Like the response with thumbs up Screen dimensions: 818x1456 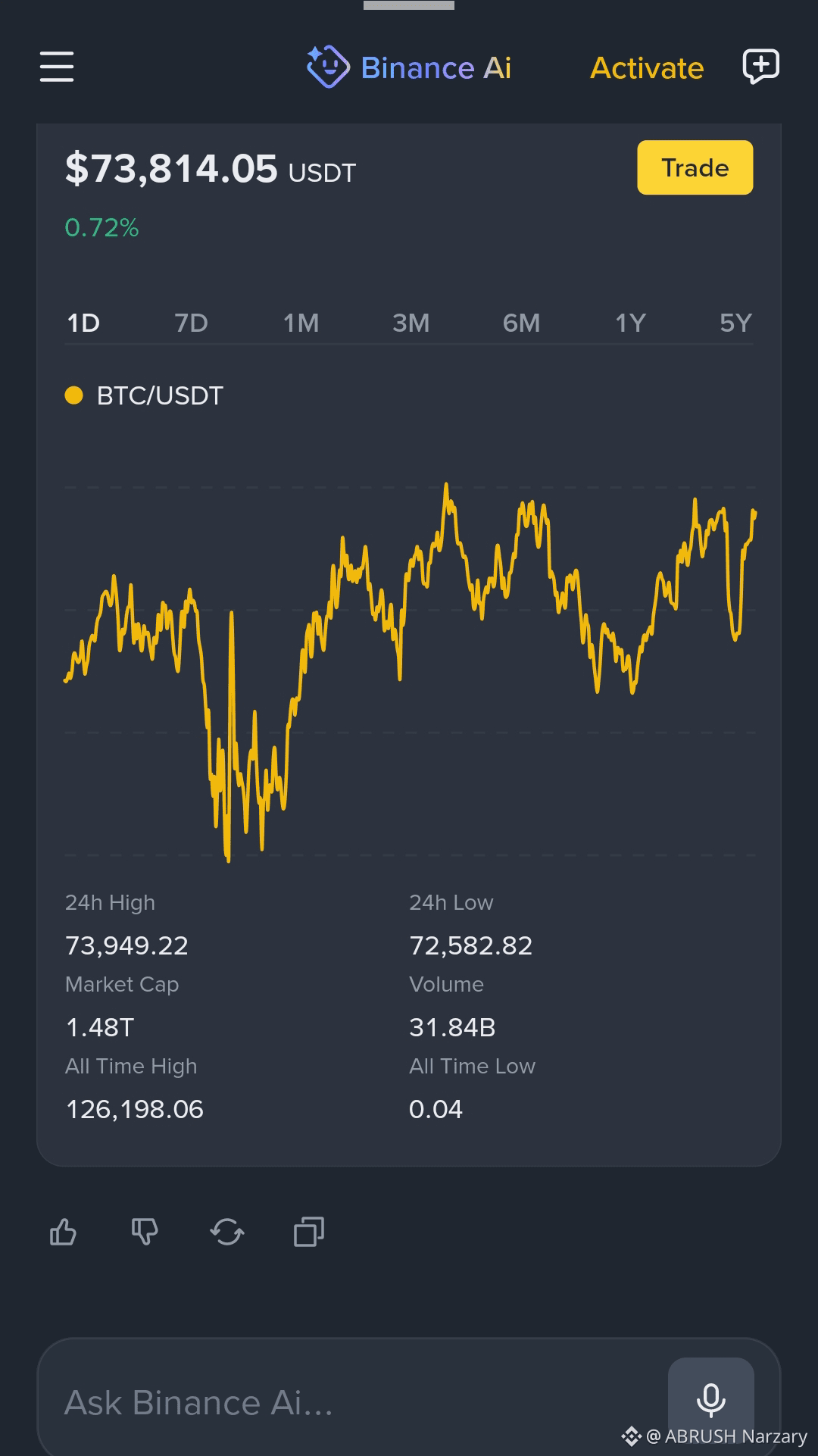pos(63,1232)
